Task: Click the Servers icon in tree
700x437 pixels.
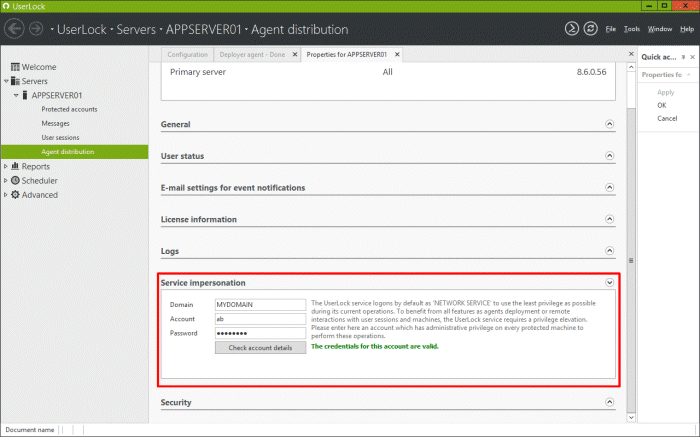Action: point(15,81)
